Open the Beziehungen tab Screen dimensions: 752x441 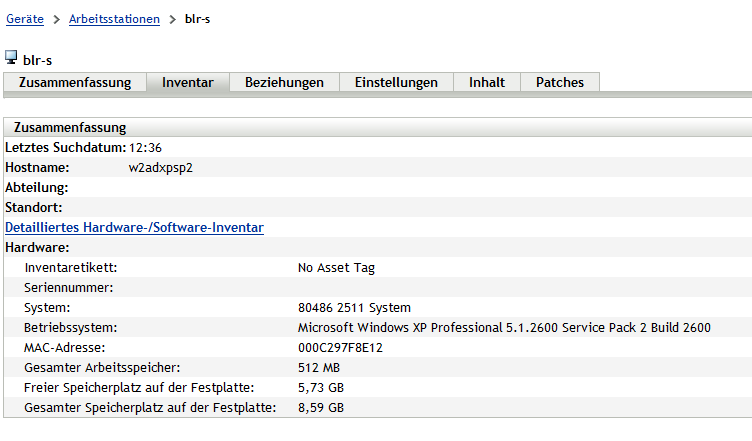[284, 82]
